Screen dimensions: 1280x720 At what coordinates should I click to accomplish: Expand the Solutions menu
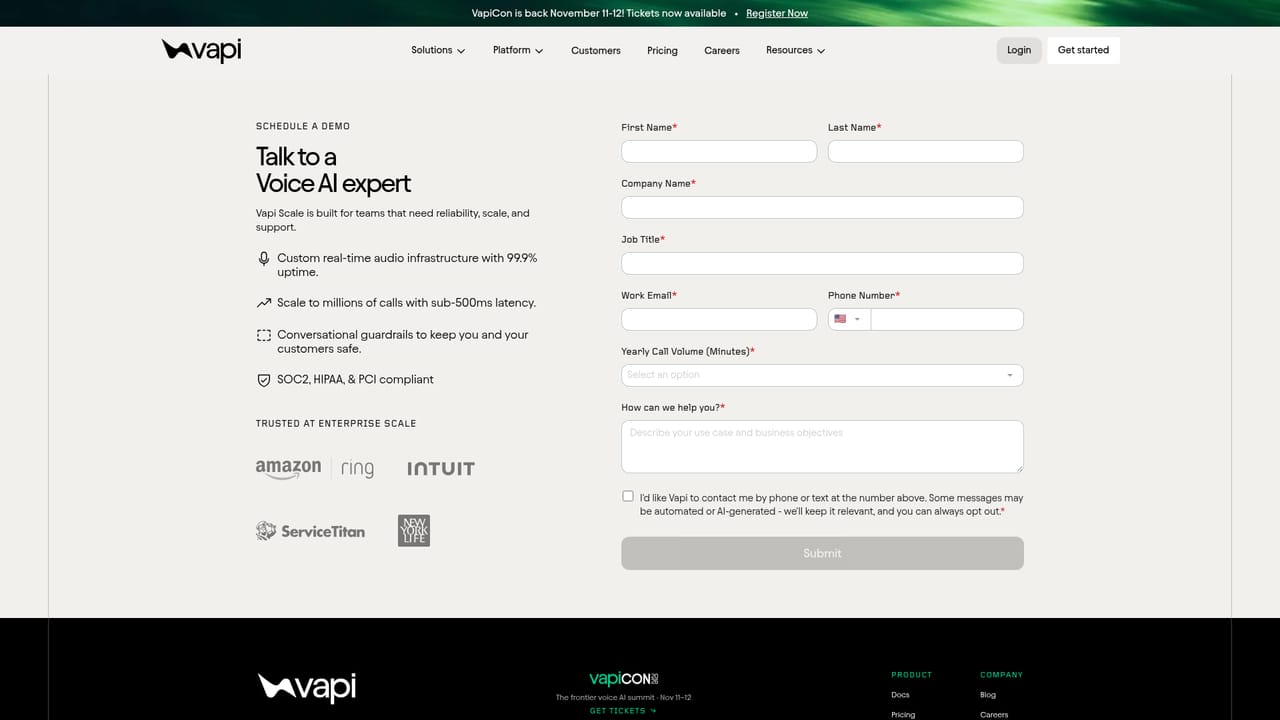(438, 50)
